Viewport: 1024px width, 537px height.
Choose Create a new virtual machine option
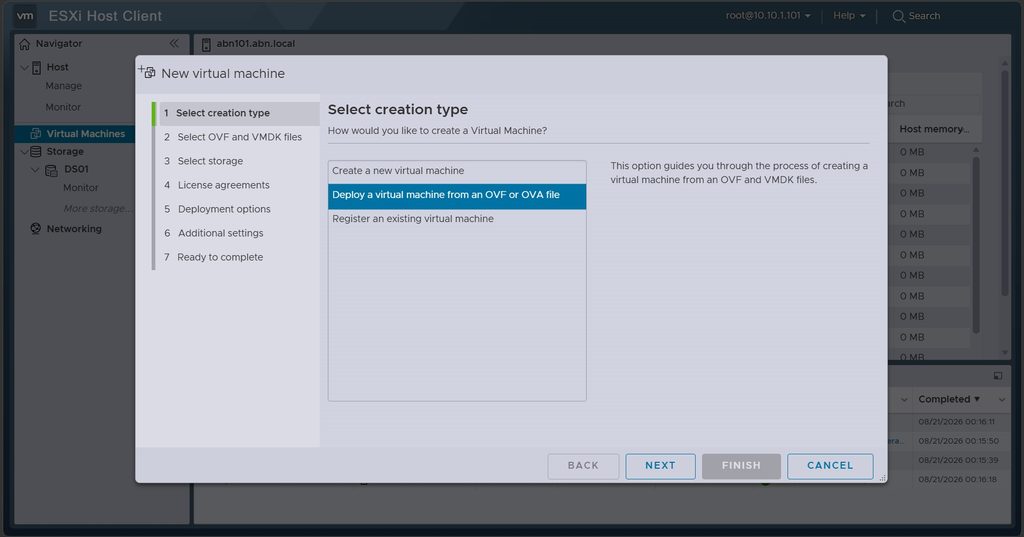(x=457, y=171)
